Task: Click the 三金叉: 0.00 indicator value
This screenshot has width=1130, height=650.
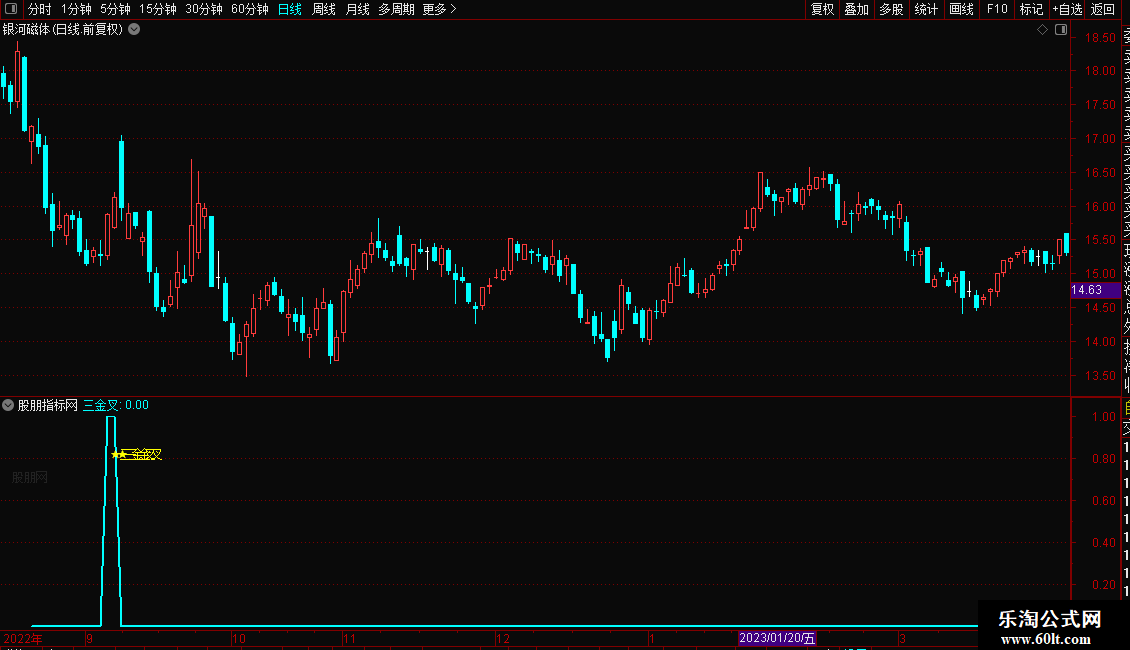Action: click(x=116, y=405)
